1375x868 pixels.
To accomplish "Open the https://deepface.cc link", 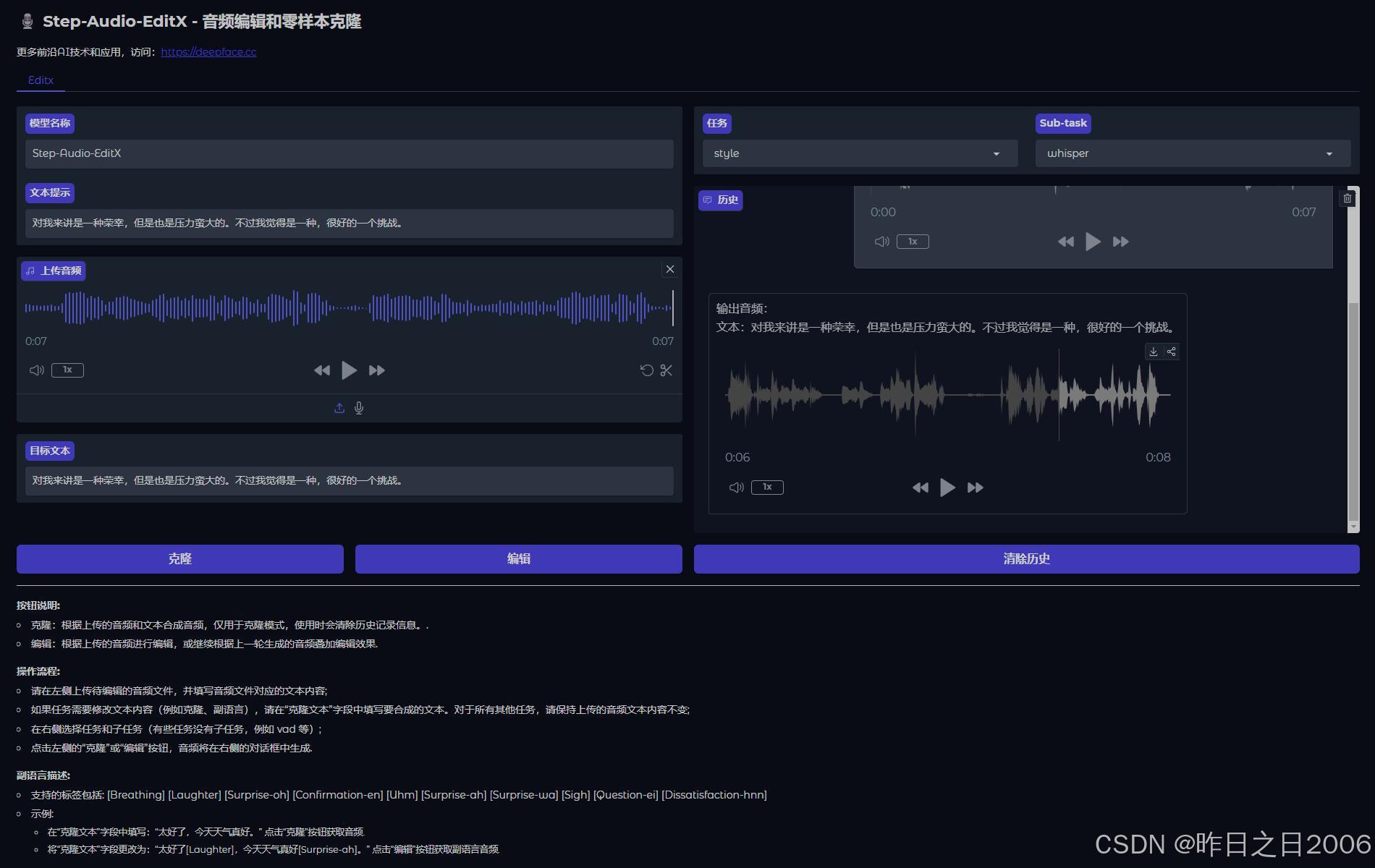I will pyautogui.click(x=208, y=52).
